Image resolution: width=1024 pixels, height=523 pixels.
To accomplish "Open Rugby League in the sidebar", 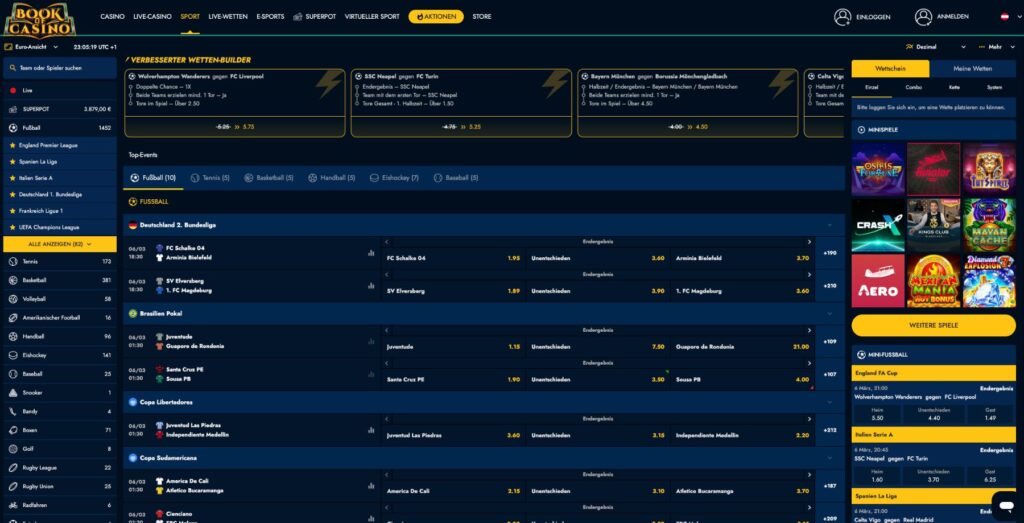I will pyautogui.click(x=59, y=468).
